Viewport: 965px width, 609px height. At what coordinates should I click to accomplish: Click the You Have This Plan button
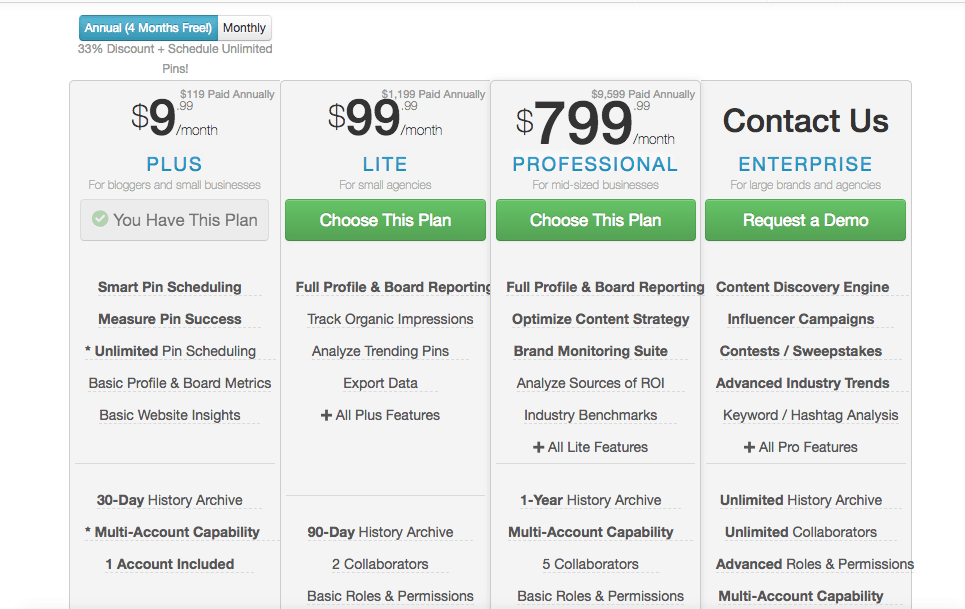pos(175,220)
